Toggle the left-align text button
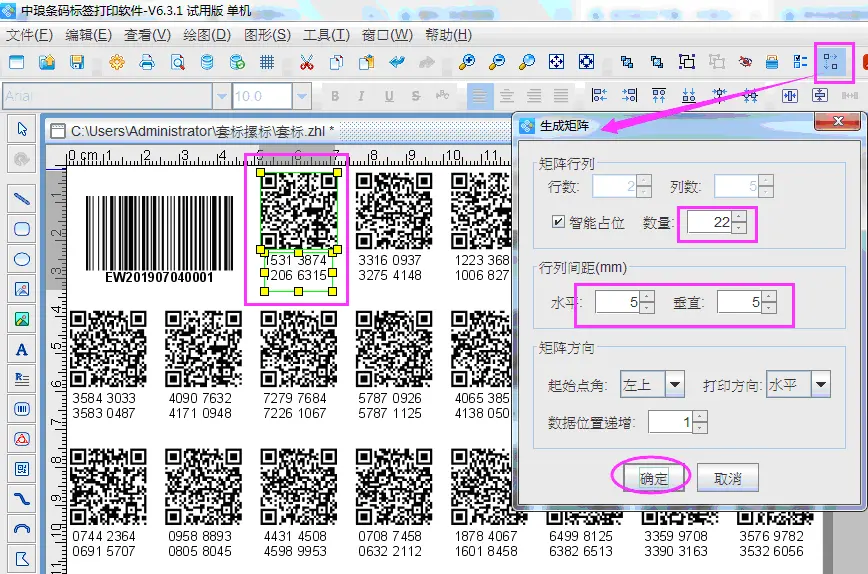Screen dimensions: 868x574 pos(482,96)
